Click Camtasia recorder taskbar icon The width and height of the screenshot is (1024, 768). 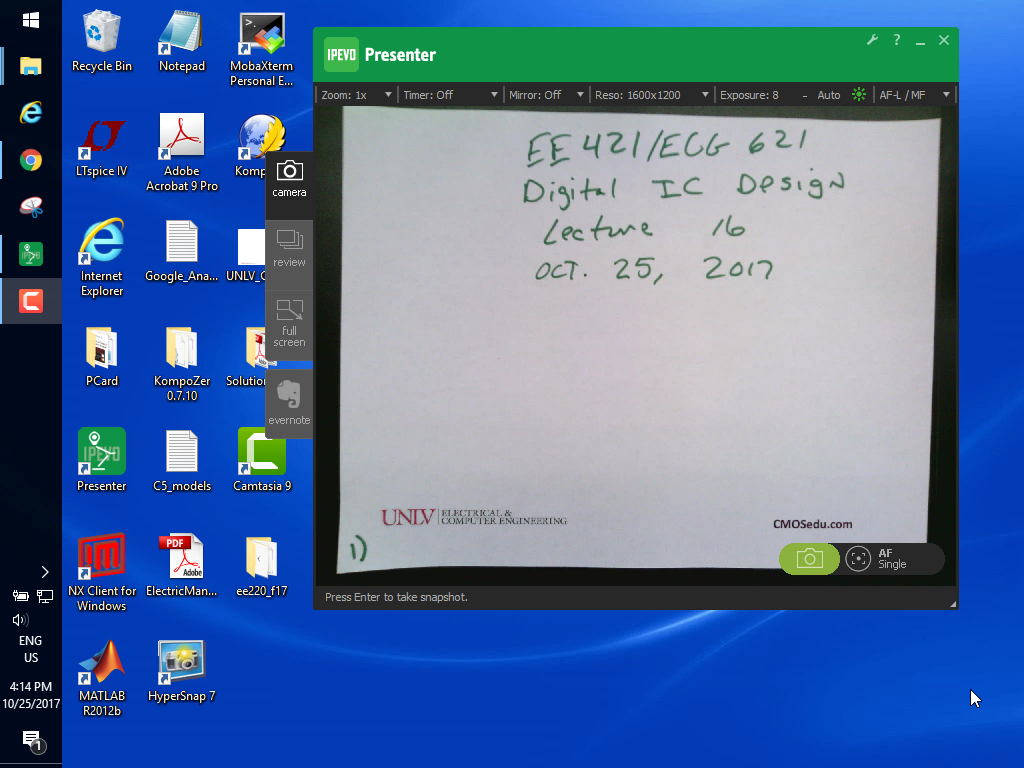coord(31,301)
